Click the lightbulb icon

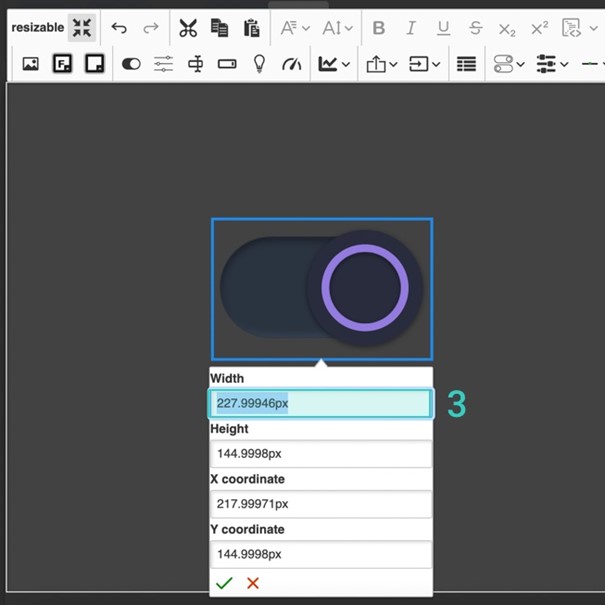[x=259, y=64]
